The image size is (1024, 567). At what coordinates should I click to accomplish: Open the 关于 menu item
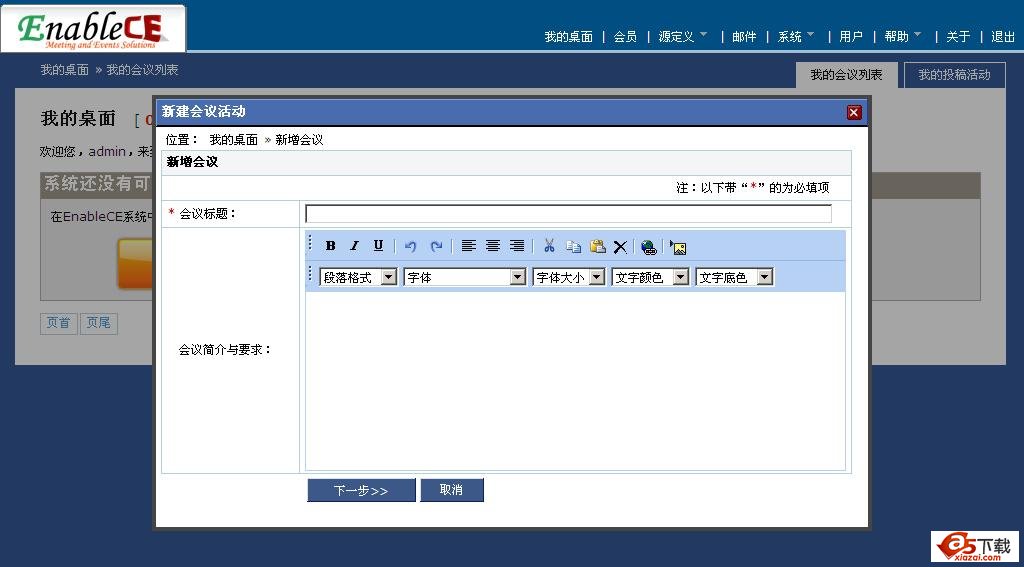pyautogui.click(x=958, y=37)
